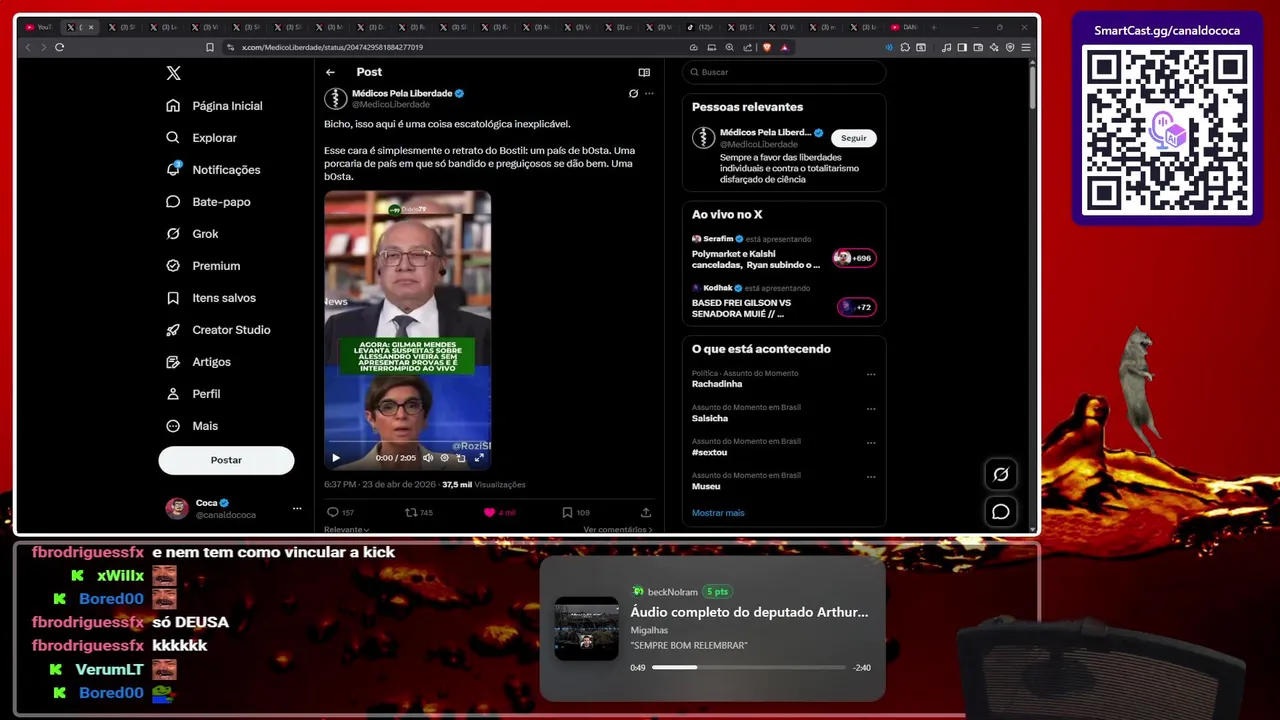Open Artigos in the sidebar

[198, 362]
